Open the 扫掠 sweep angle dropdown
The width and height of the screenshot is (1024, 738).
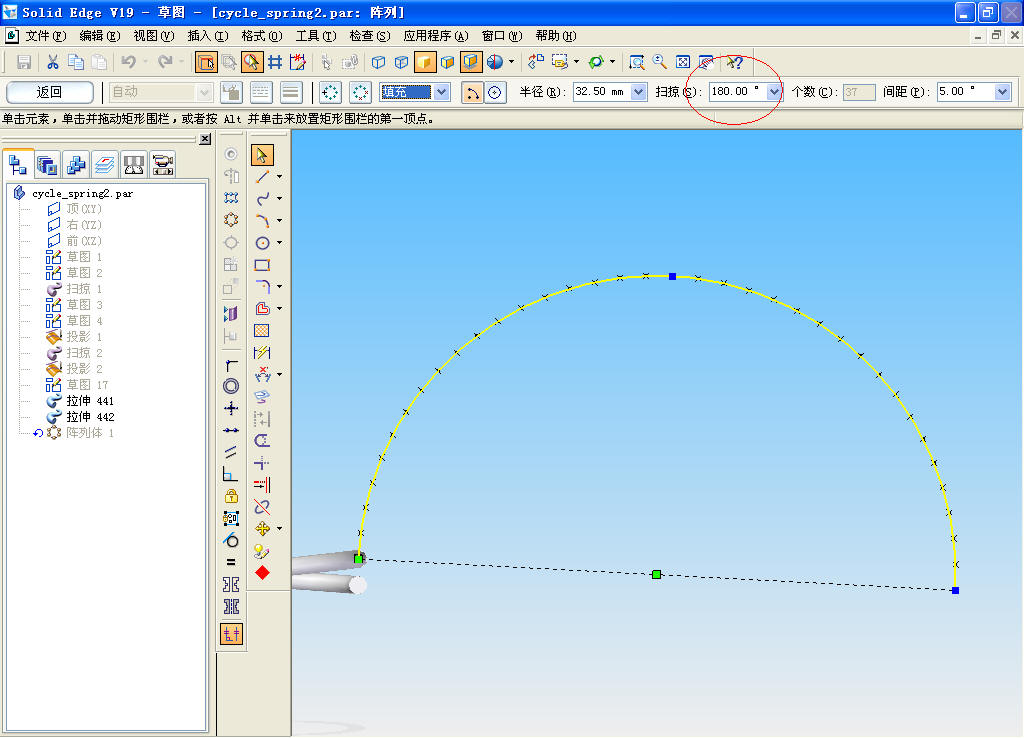774,92
